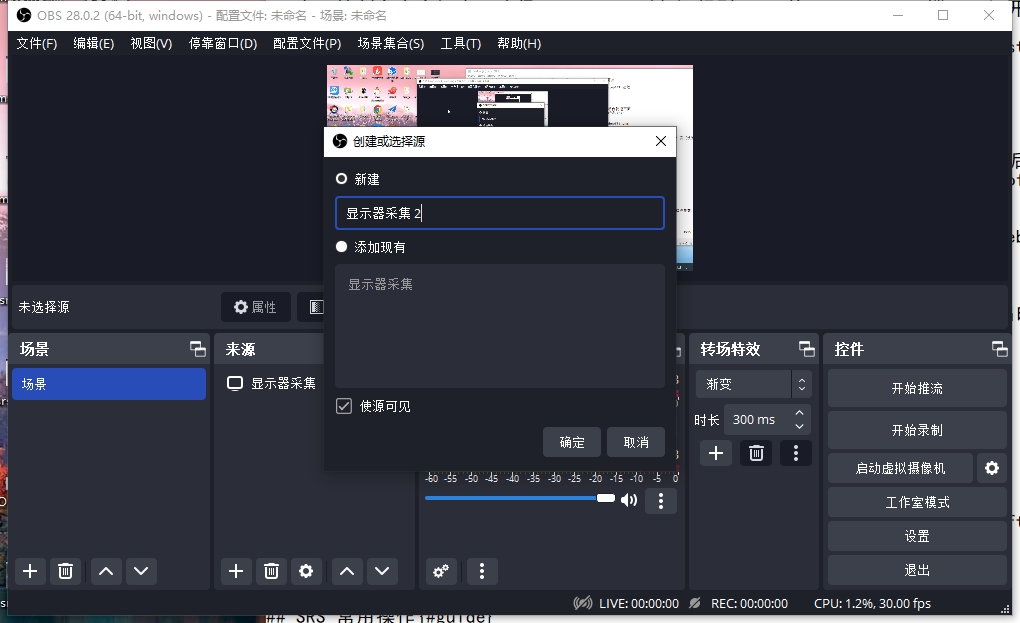The height and width of the screenshot is (623, 1020).
Task: Click the 确定 button in dialog
Action: click(x=572, y=442)
